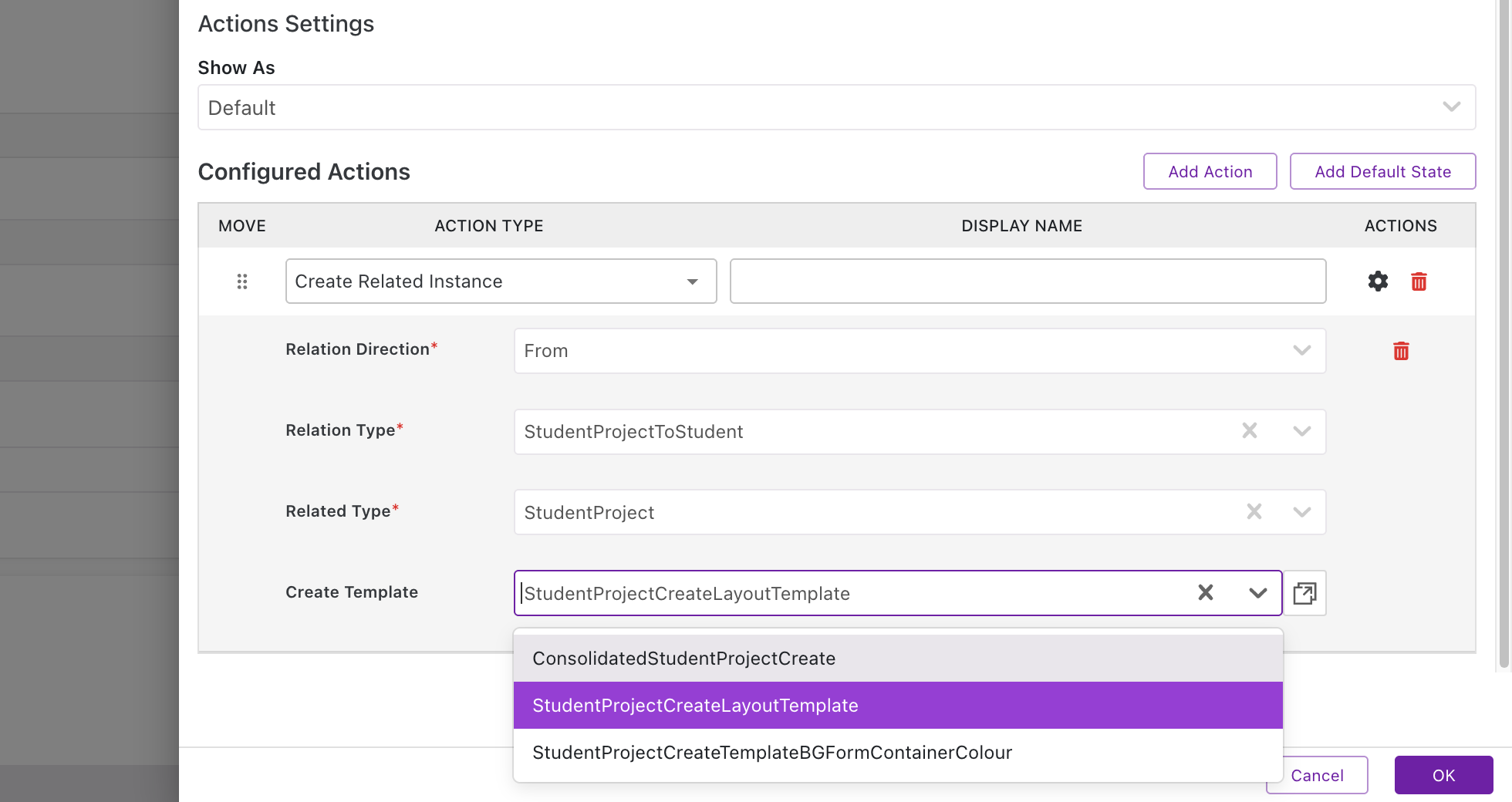The height and width of the screenshot is (802, 1512).
Task: Click the Configured Actions heading
Action: [304, 171]
